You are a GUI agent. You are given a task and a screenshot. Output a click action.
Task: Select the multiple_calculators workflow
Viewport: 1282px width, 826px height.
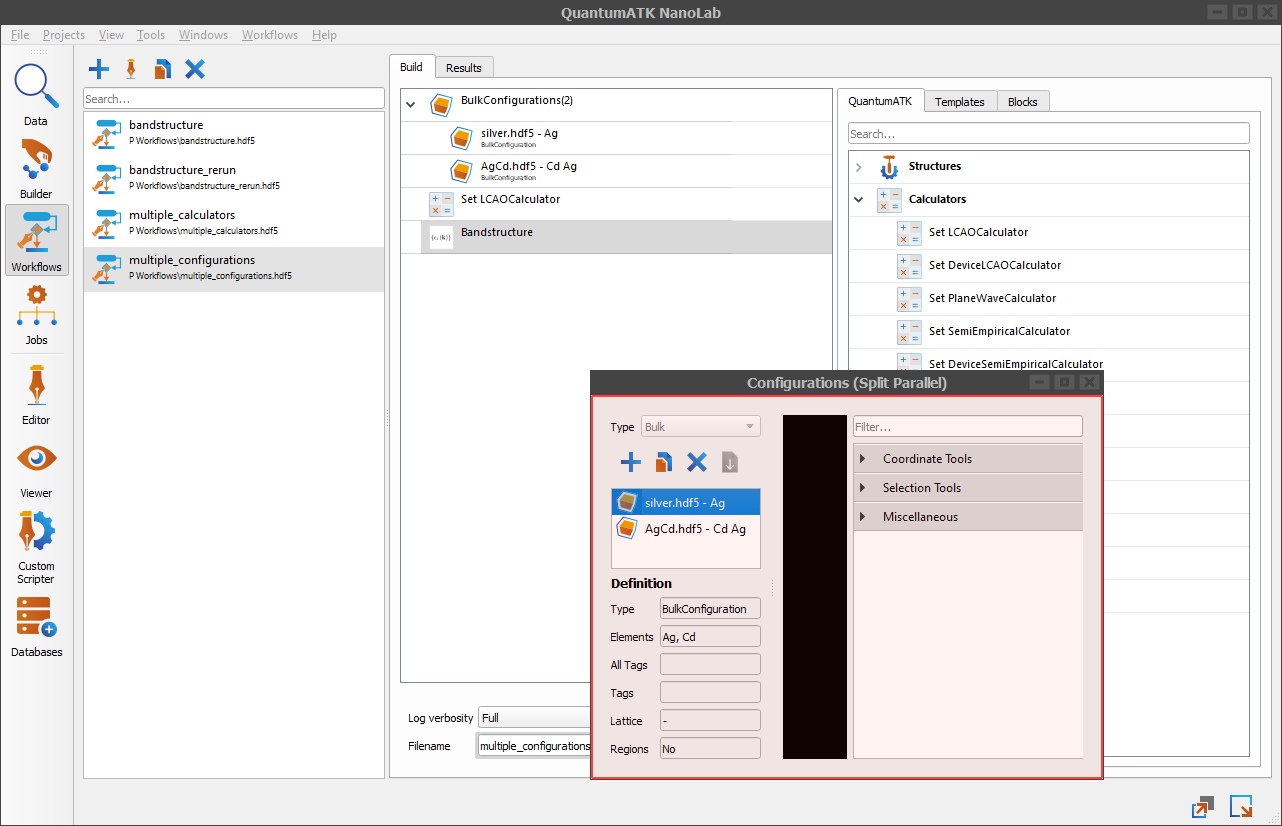click(234, 224)
